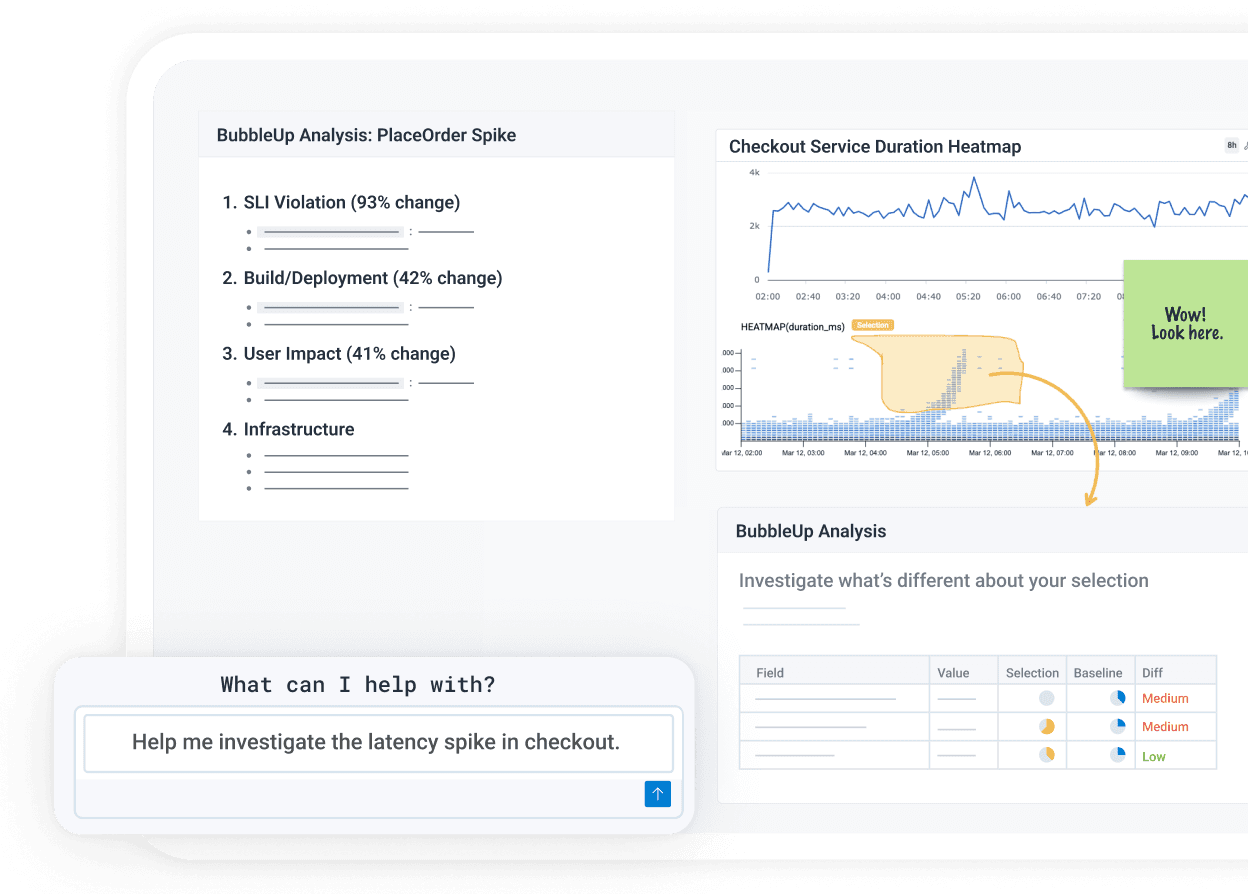Select '3. User Impact (41% change)' heading
The width and height of the screenshot is (1248, 894).
pyautogui.click(x=339, y=354)
